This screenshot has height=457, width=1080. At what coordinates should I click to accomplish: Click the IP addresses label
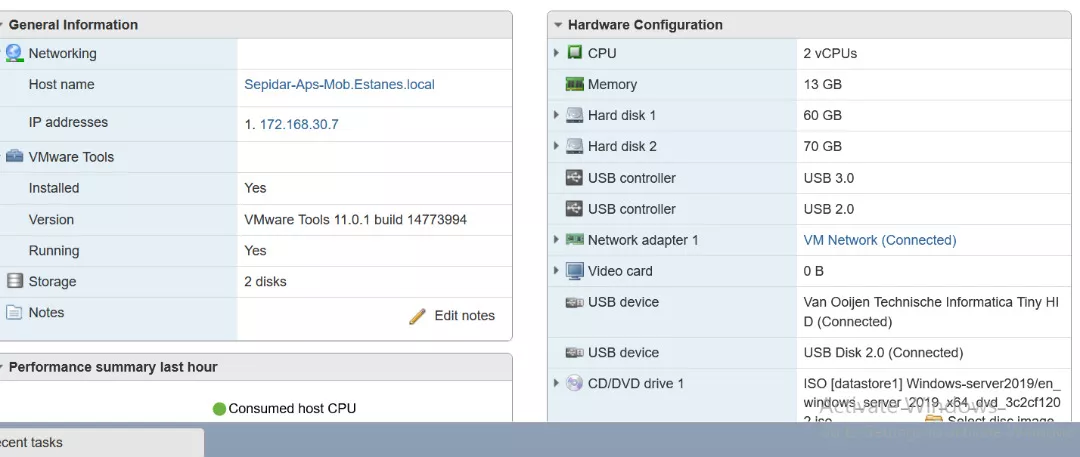68,122
